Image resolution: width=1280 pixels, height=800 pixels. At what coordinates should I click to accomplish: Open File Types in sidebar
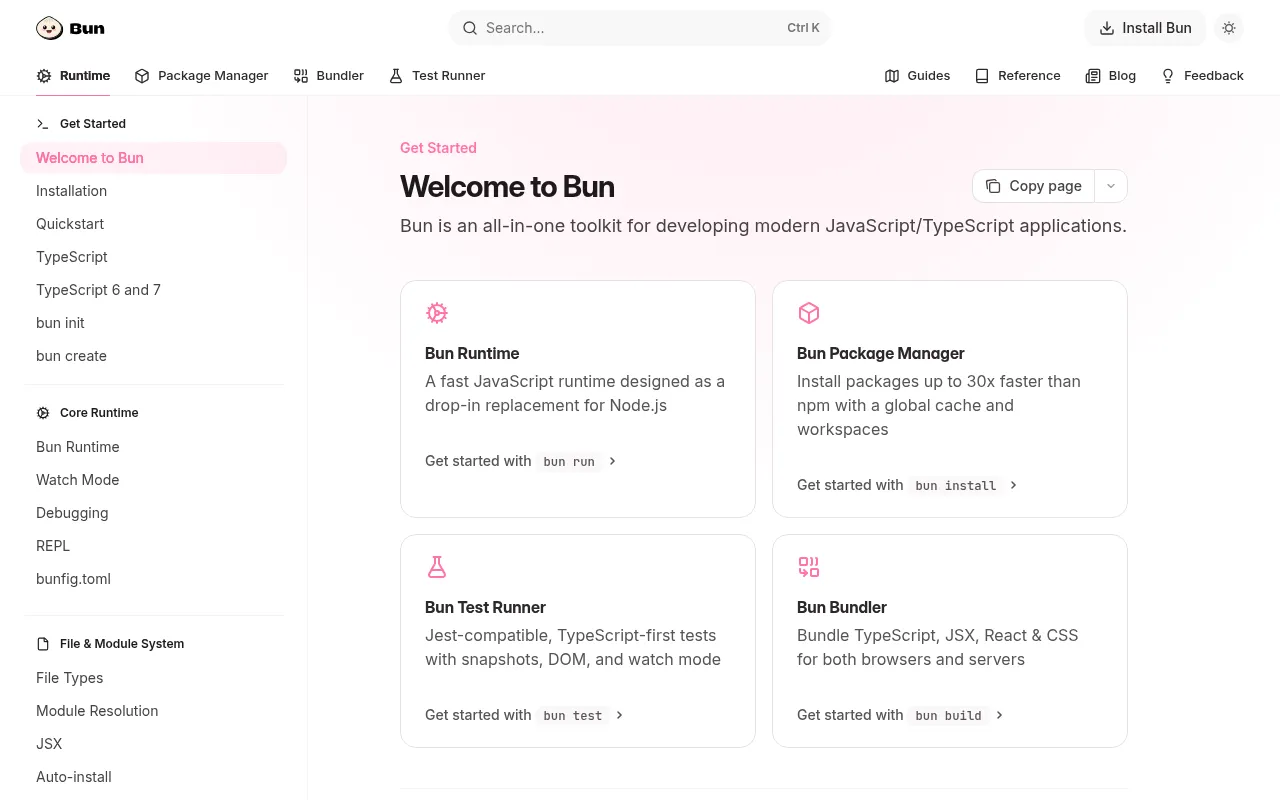(x=153, y=678)
